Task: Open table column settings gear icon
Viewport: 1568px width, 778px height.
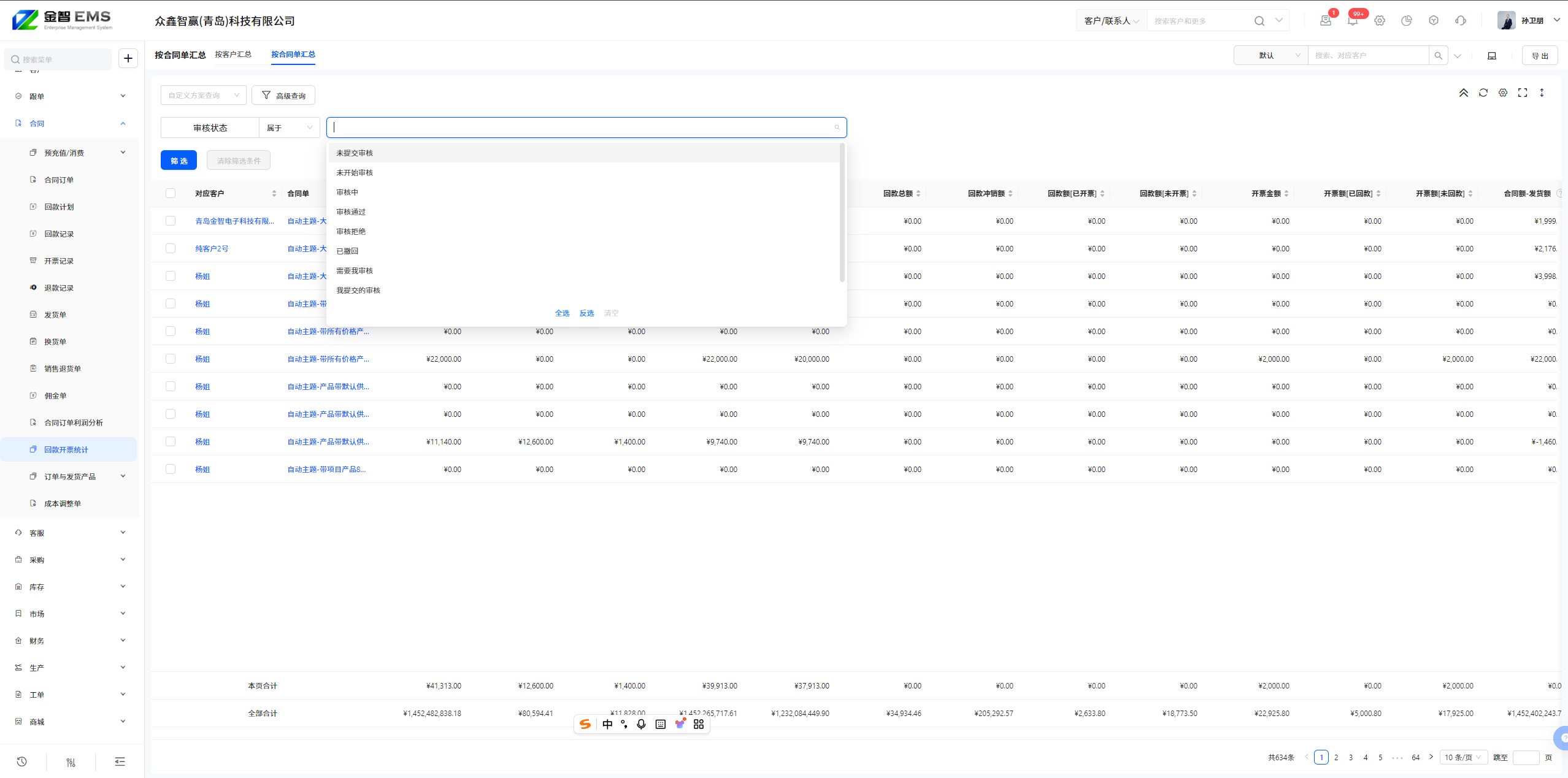Action: point(1502,93)
